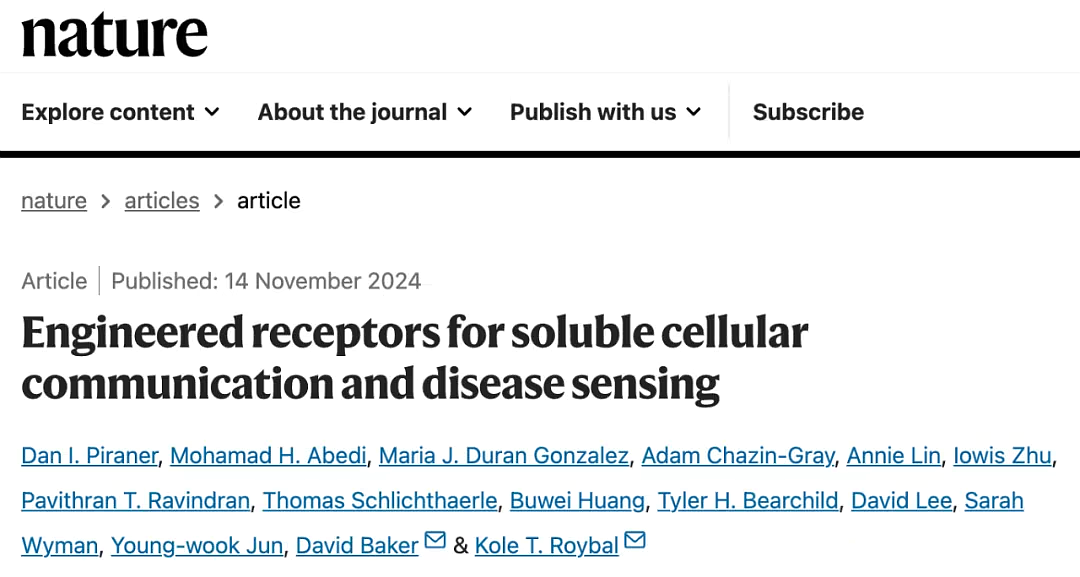Click envelope icon next to David Baker
Image resolution: width=1080 pixels, height=577 pixels.
tap(435, 540)
